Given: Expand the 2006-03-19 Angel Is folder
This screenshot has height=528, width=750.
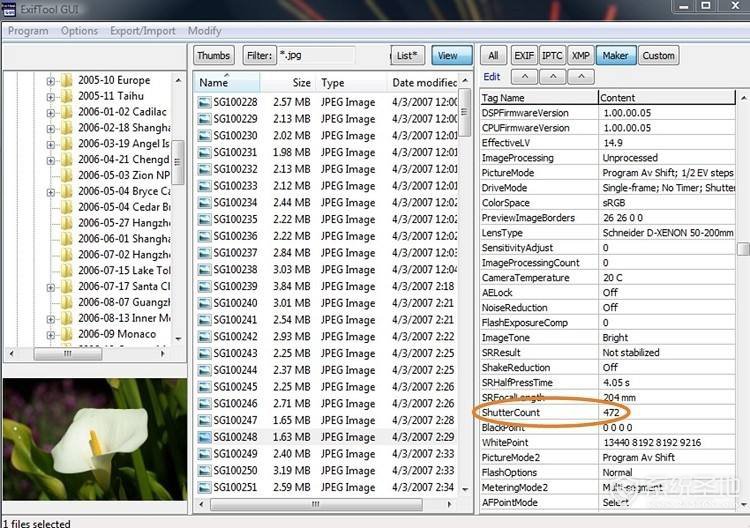Looking at the screenshot, I should point(50,144).
